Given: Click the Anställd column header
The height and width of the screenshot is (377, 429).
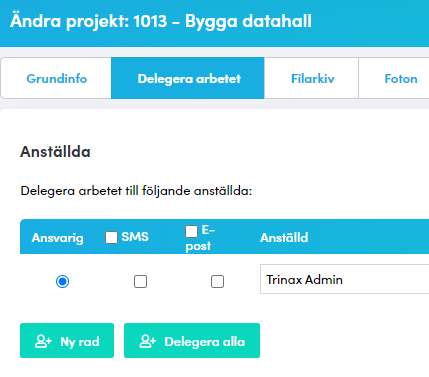Looking at the screenshot, I should [x=284, y=238].
